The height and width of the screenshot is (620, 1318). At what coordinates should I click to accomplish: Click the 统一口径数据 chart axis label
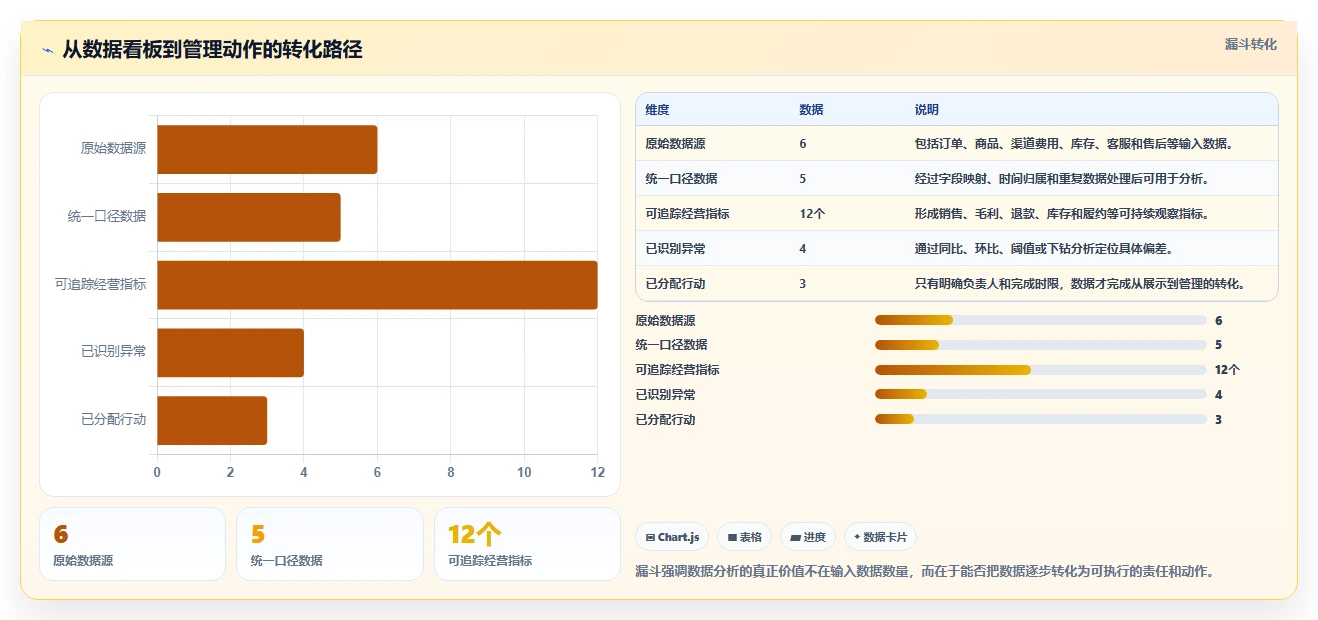pos(107,217)
